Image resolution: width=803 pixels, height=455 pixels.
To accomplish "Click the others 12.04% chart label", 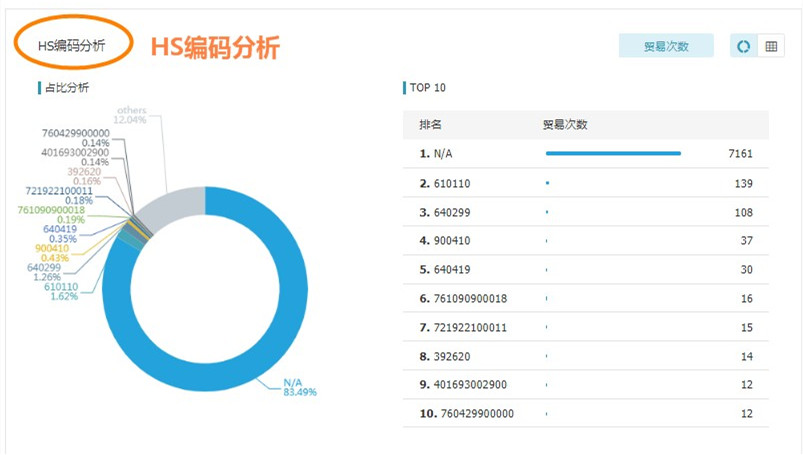I will [130, 115].
